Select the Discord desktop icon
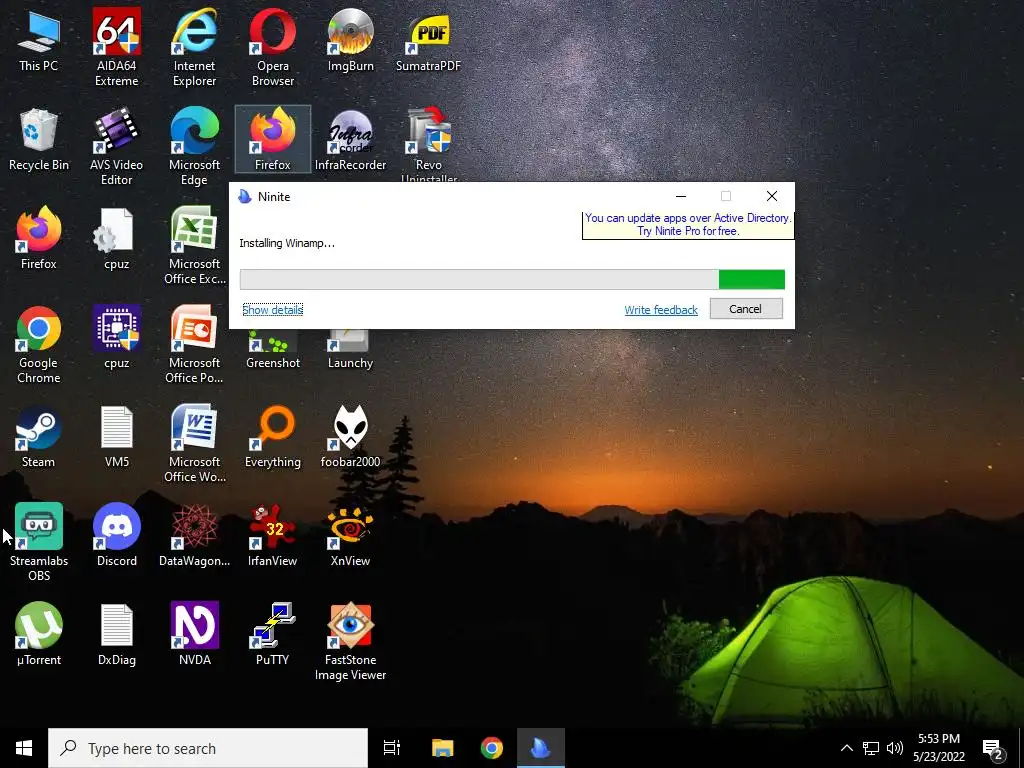The image size is (1024, 768). (x=116, y=536)
